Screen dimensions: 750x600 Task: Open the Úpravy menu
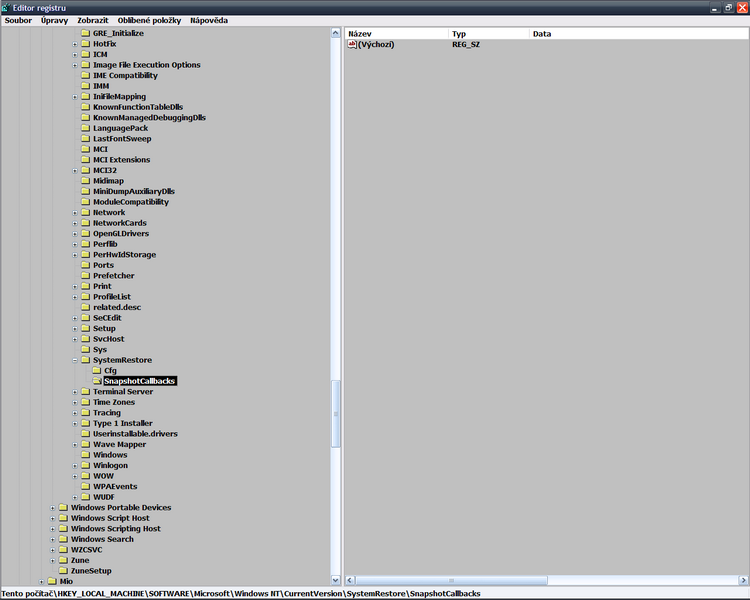pos(55,21)
